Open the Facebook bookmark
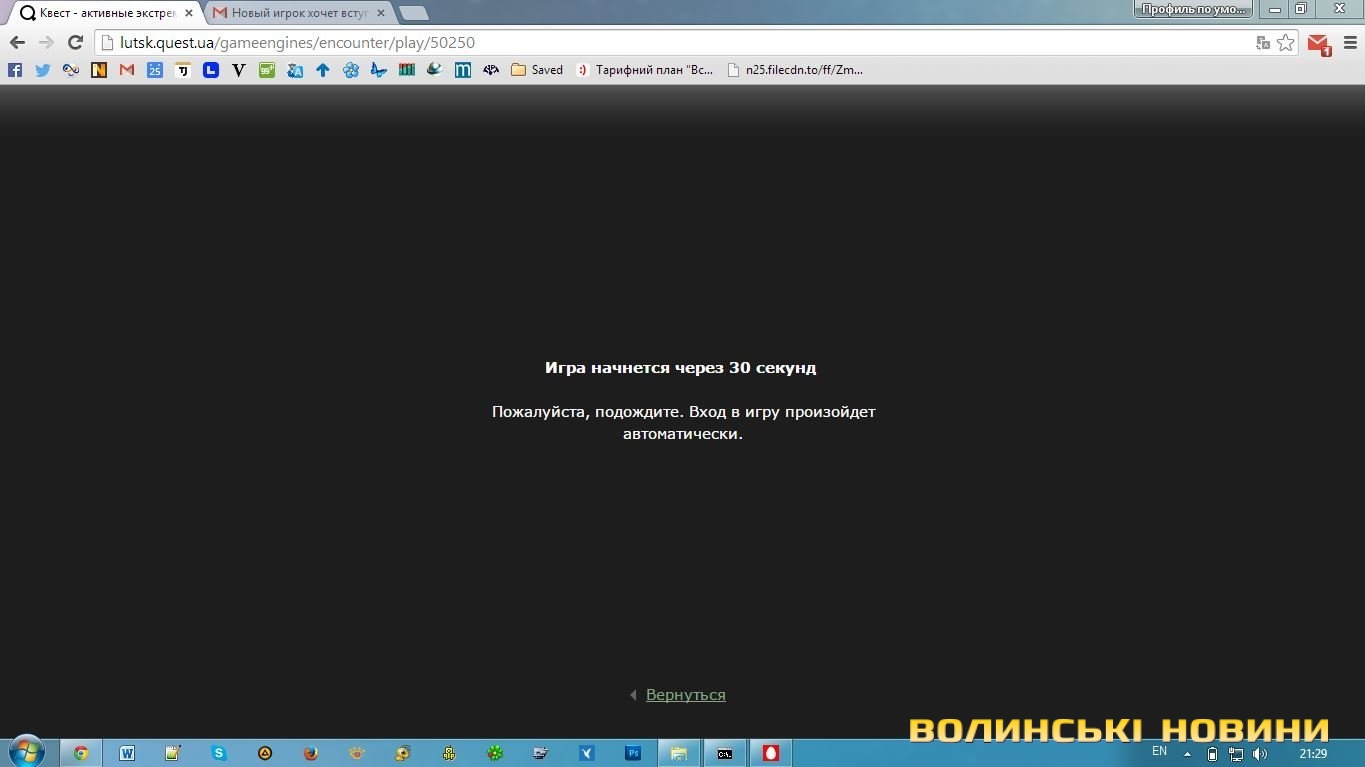The width and height of the screenshot is (1365, 767). [15, 70]
